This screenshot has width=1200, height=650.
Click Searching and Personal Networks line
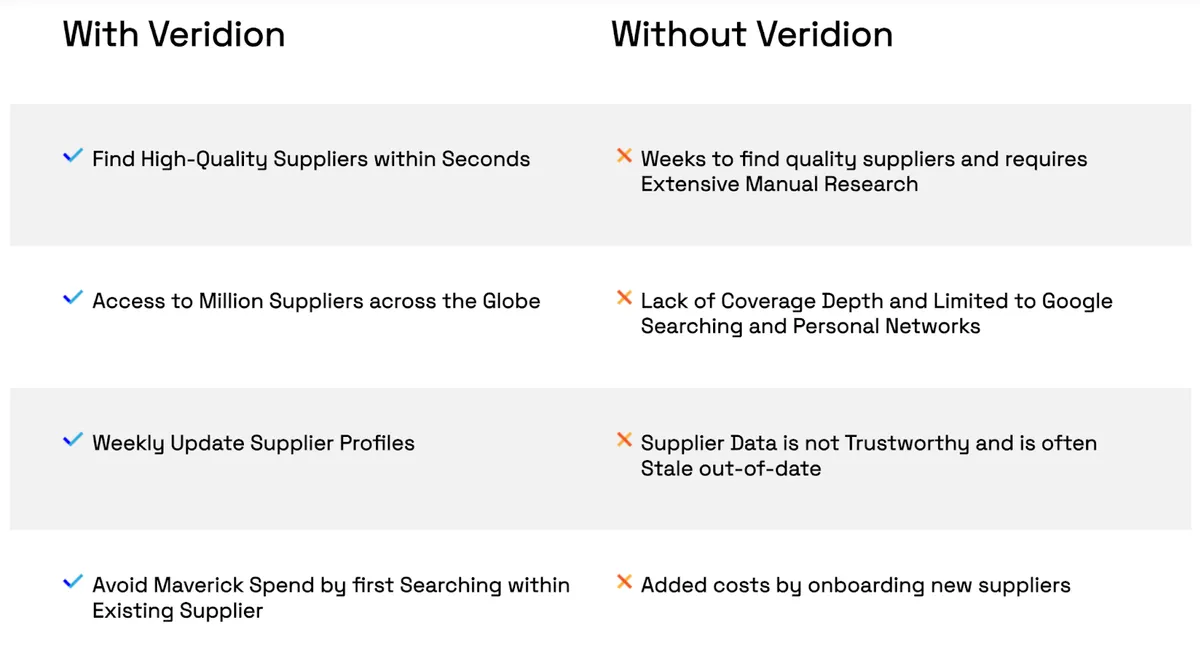[x=811, y=327]
